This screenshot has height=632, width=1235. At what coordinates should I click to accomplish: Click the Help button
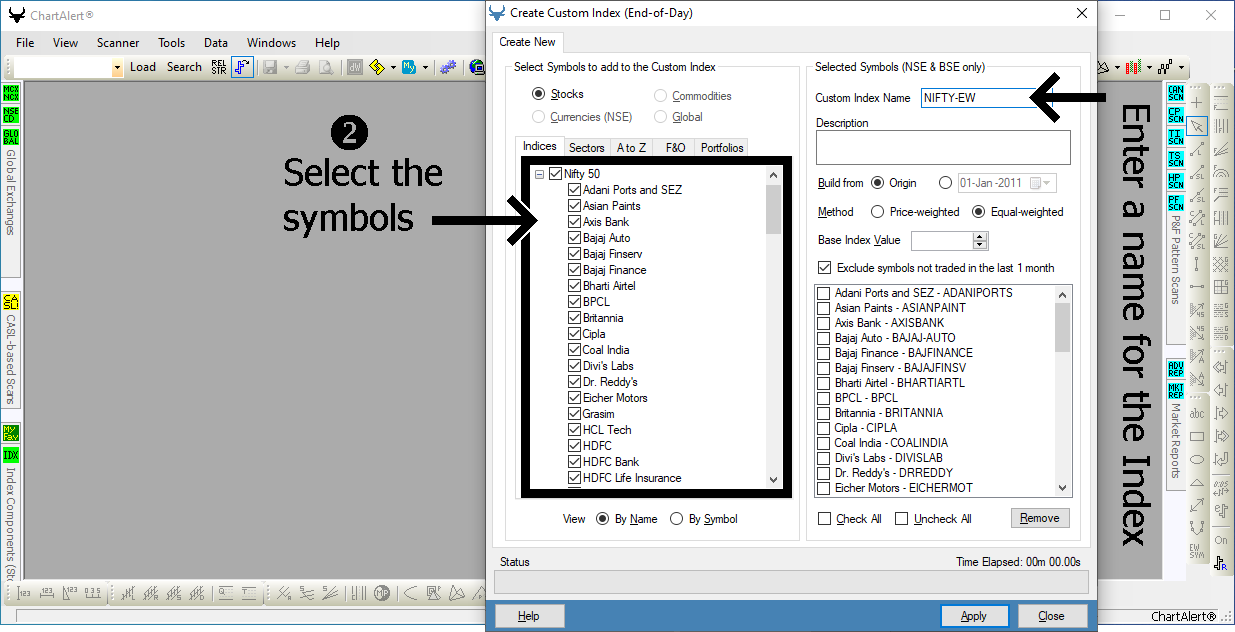point(529,616)
